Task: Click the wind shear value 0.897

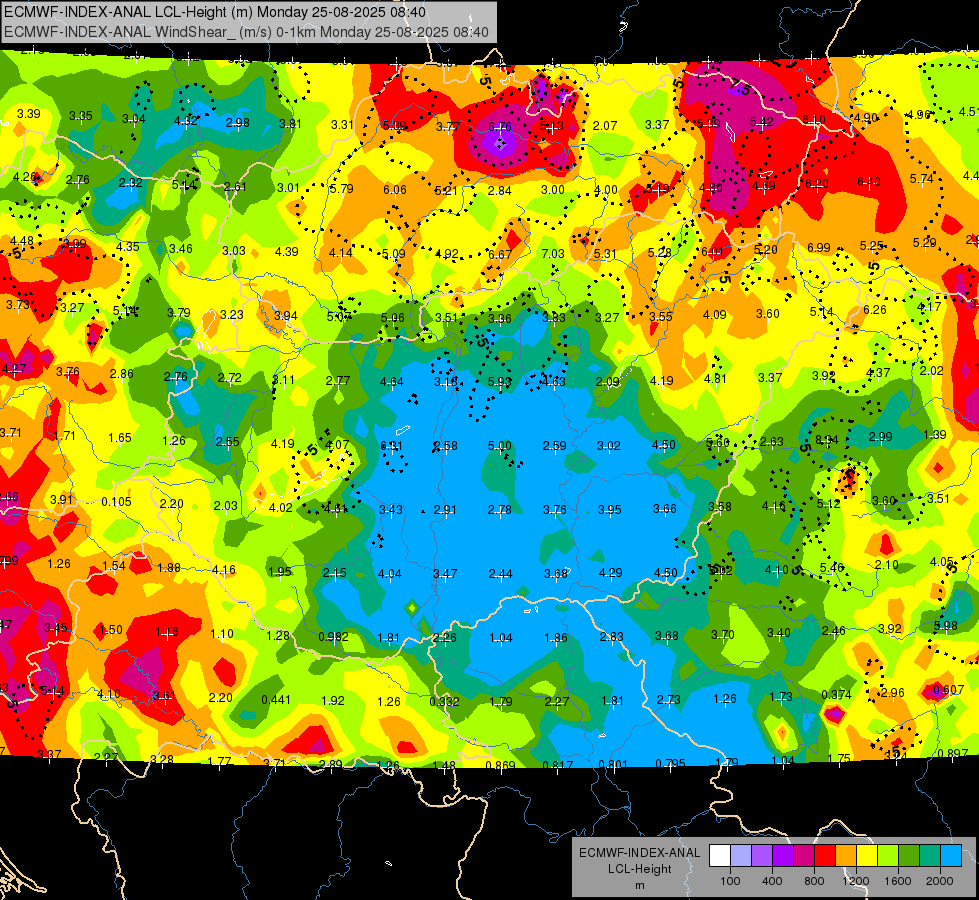Action: 953,753
